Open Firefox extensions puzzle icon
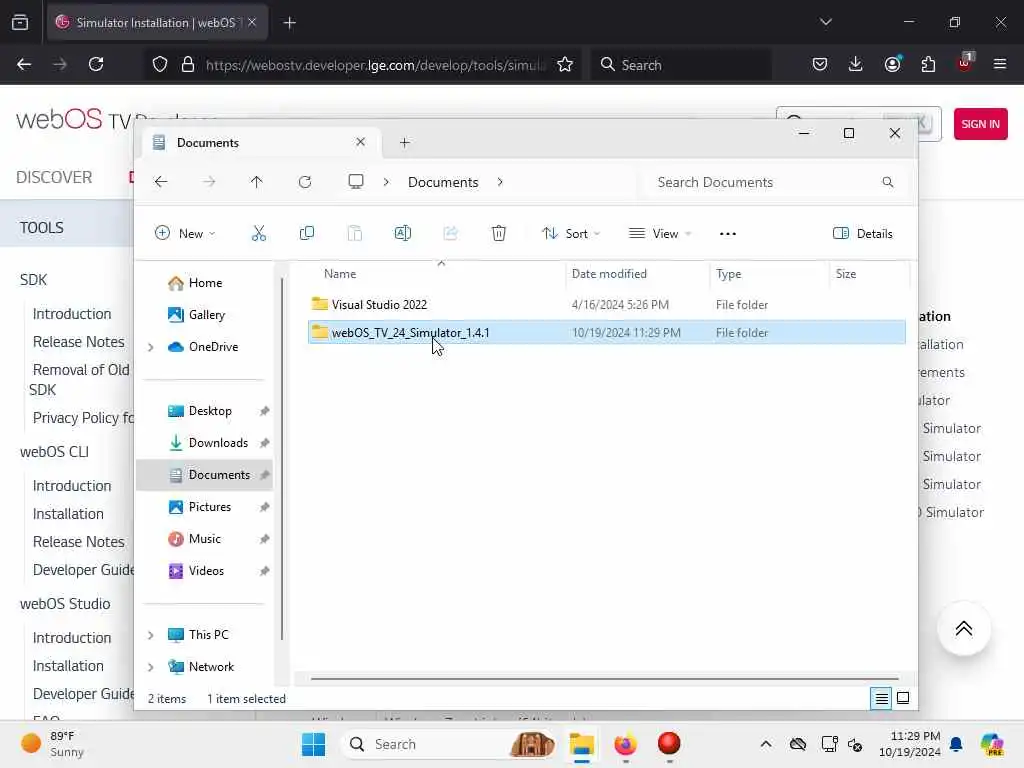This screenshot has width=1024, height=768. pyautogui.click(x=928, y=64)
